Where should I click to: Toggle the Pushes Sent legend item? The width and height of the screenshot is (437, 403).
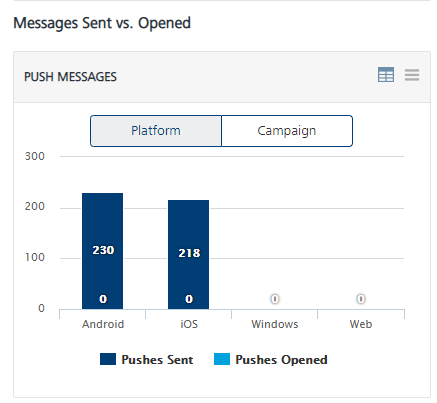point(147,359)
